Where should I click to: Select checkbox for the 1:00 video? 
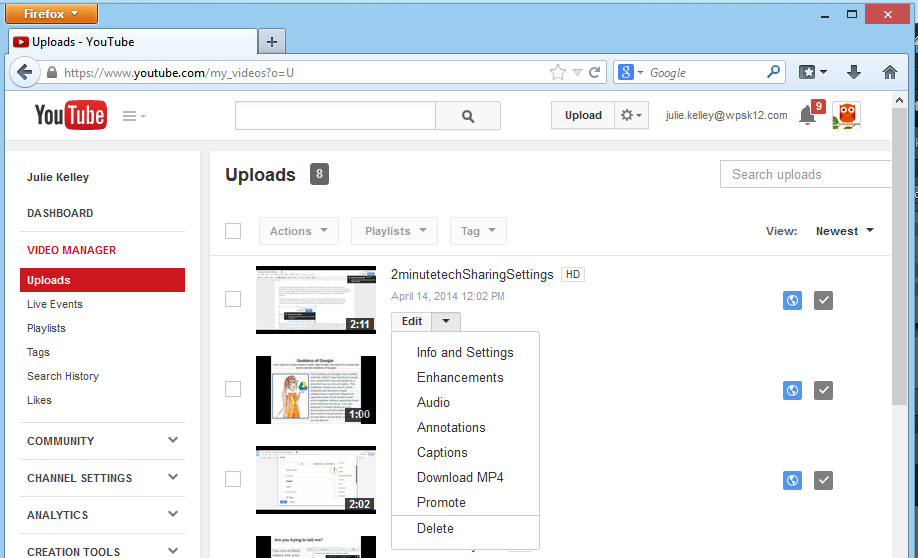click(x=233, y=389)
